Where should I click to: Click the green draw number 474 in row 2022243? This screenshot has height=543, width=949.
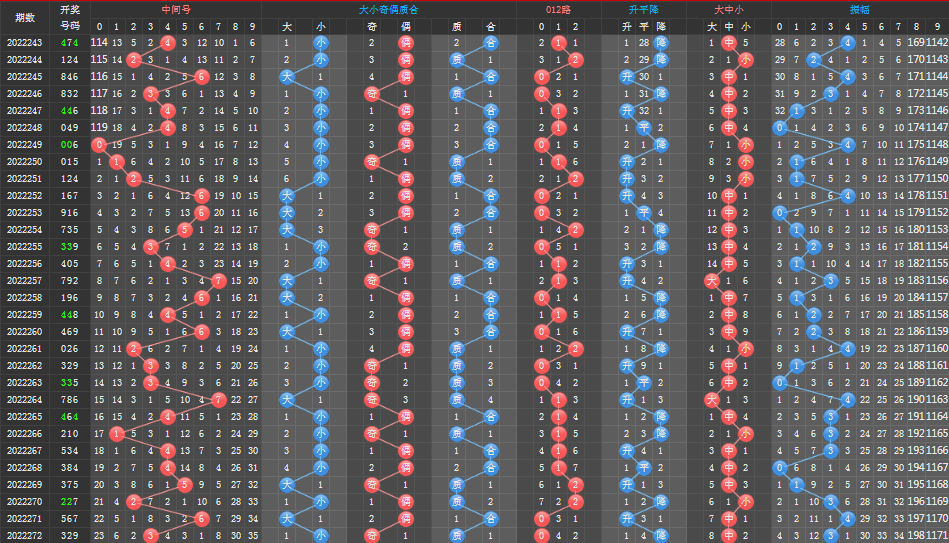tap(70, 43)
